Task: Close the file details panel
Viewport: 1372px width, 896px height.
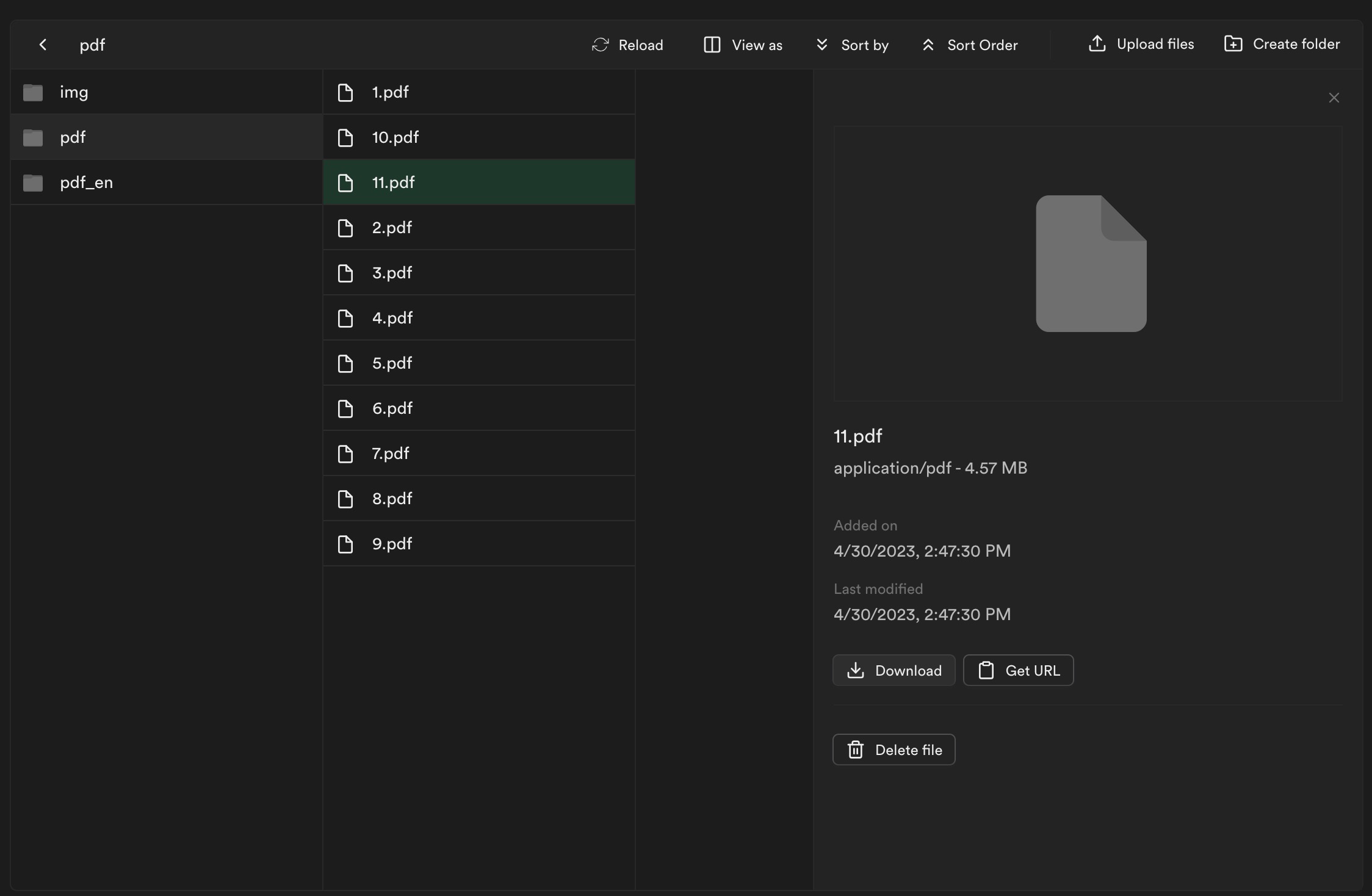Action: 1334,98
